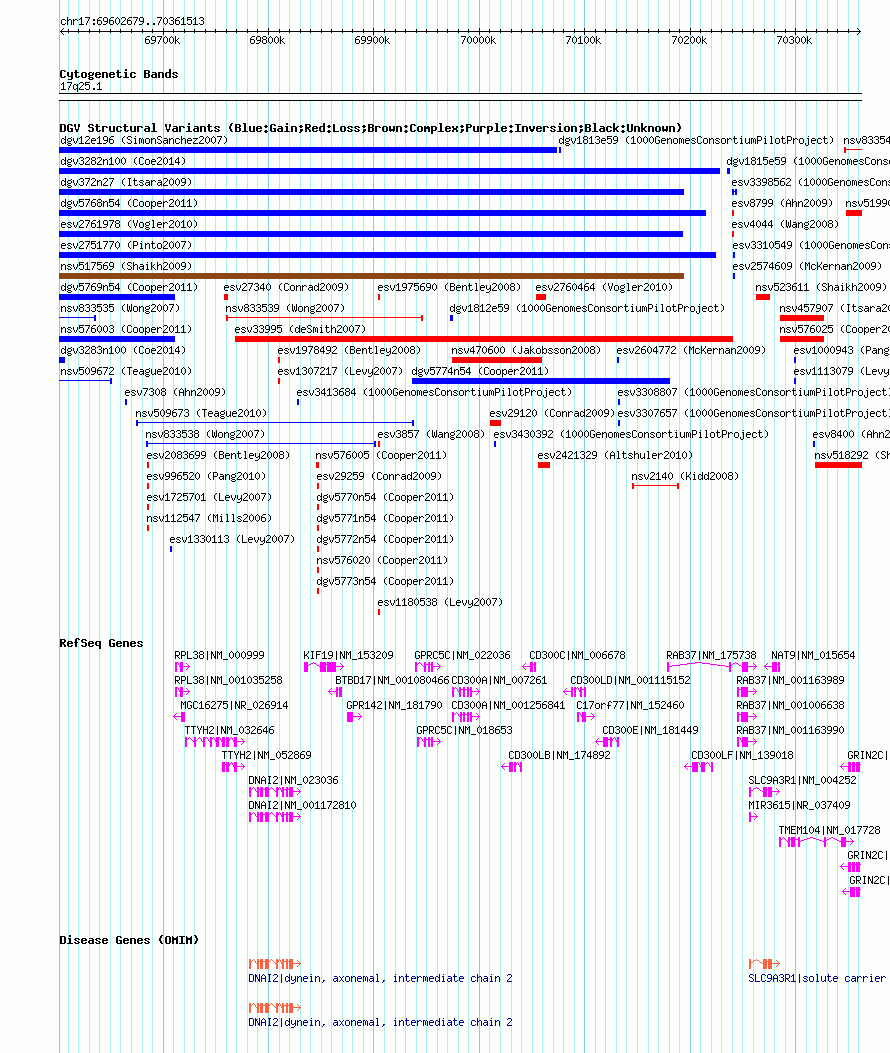The width and height of the screenshot is (890, 1053).
Task: Open esv29120 (Conrad2009) variant label
Action: pos(552,413)
